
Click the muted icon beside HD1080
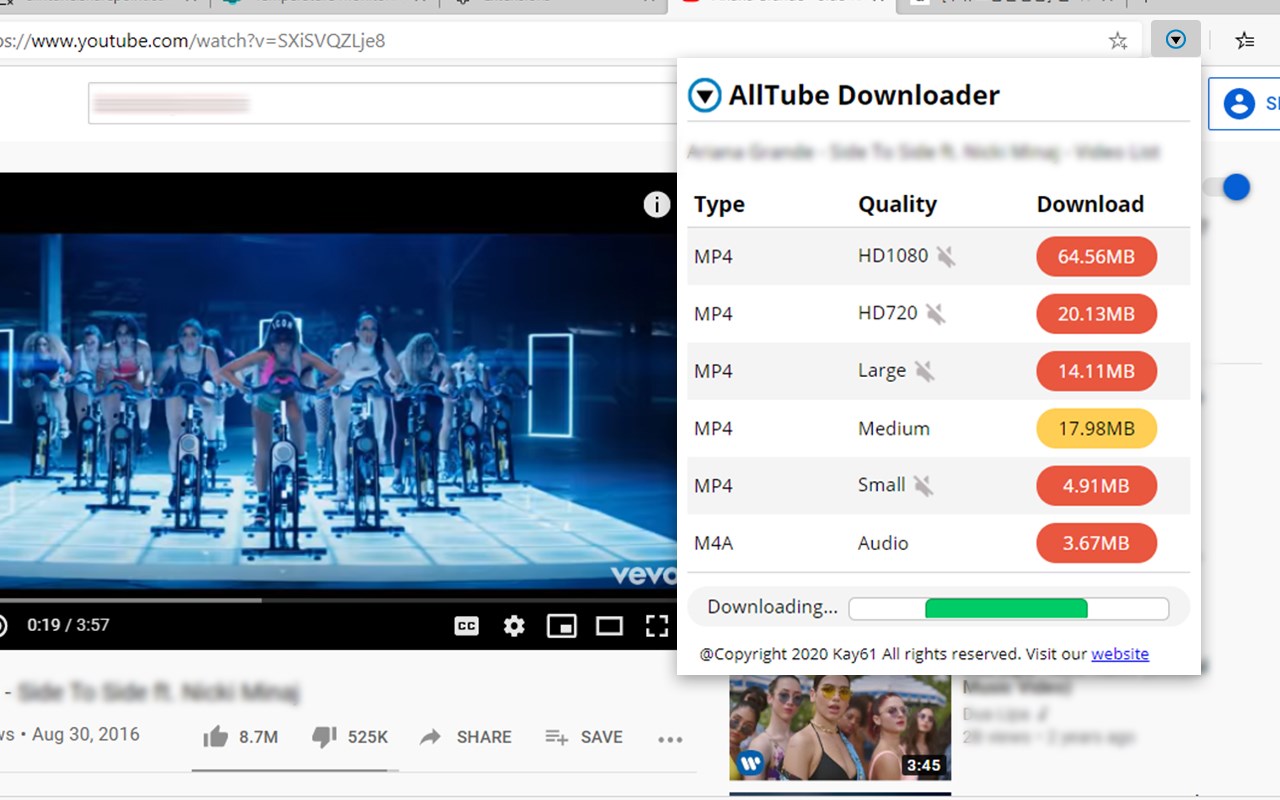(945, 257)
